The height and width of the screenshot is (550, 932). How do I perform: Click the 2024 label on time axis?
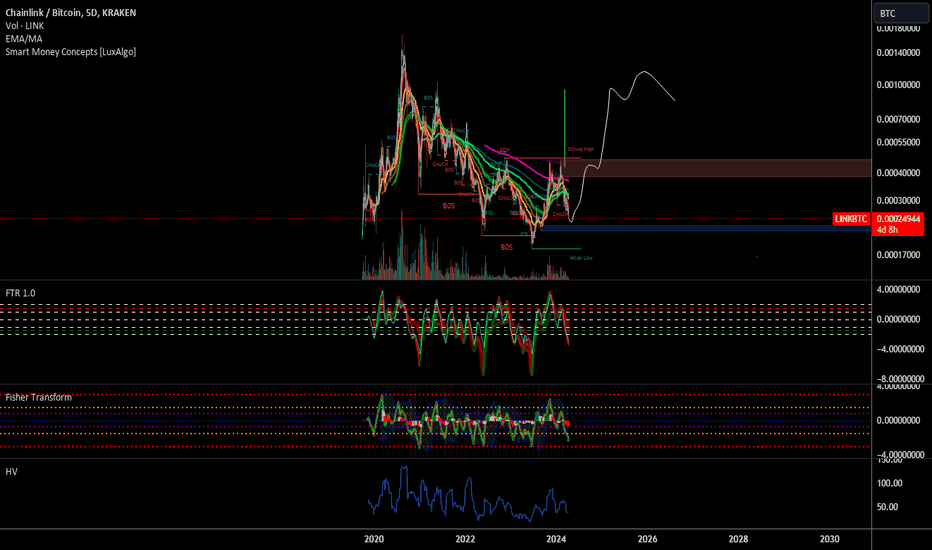pyautogui.click(x=556, y=539)
